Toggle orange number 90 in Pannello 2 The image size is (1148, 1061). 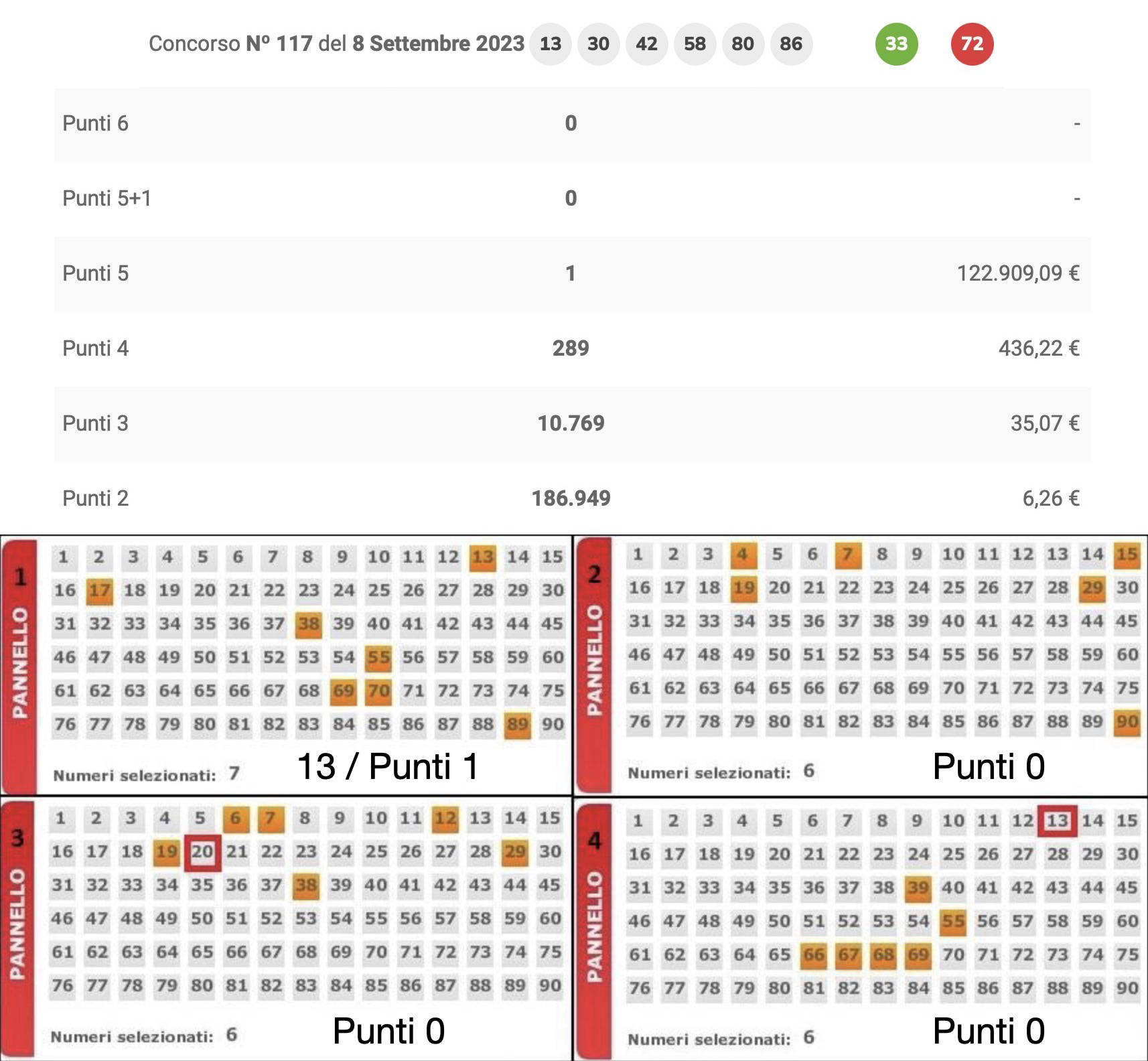pyautogui.click(x=1127, y=722)
